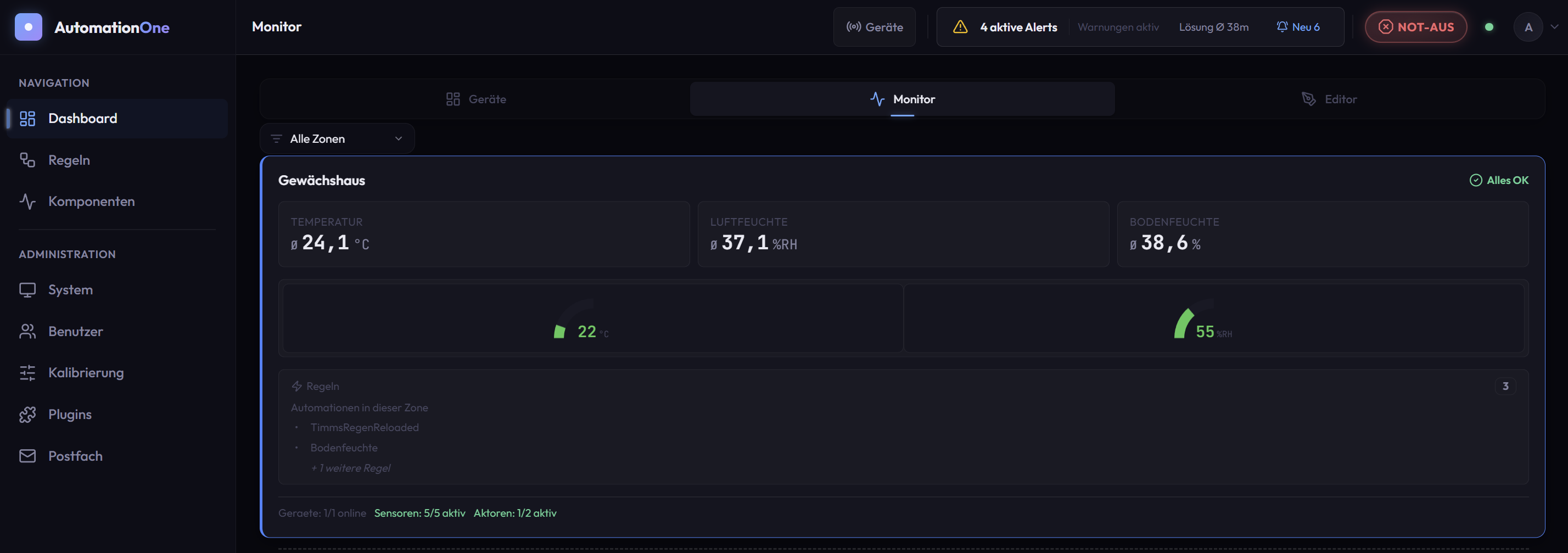Open Regeln via its sidebar icon
Image resolution: width=1568 pixels, height=553 pixels.
27,160
